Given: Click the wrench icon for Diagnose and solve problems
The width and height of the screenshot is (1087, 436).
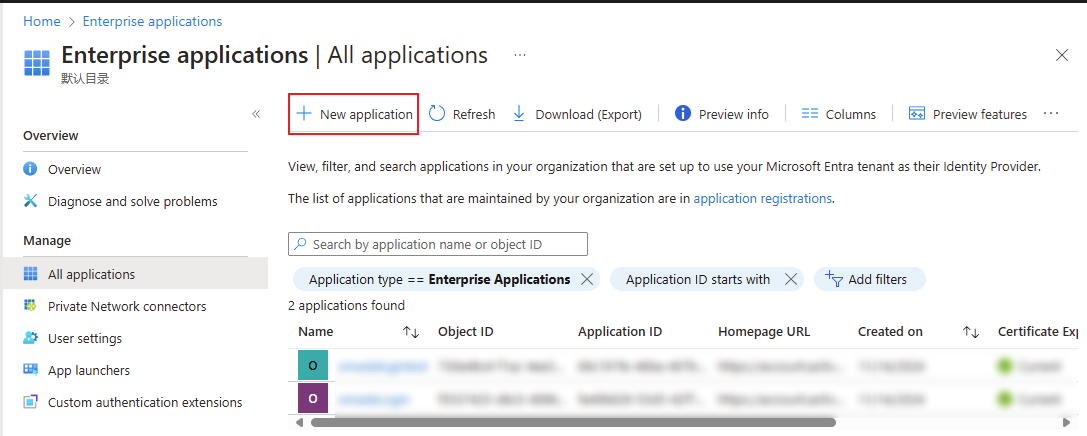Looking at the screenshot, I should coord(31,201).
